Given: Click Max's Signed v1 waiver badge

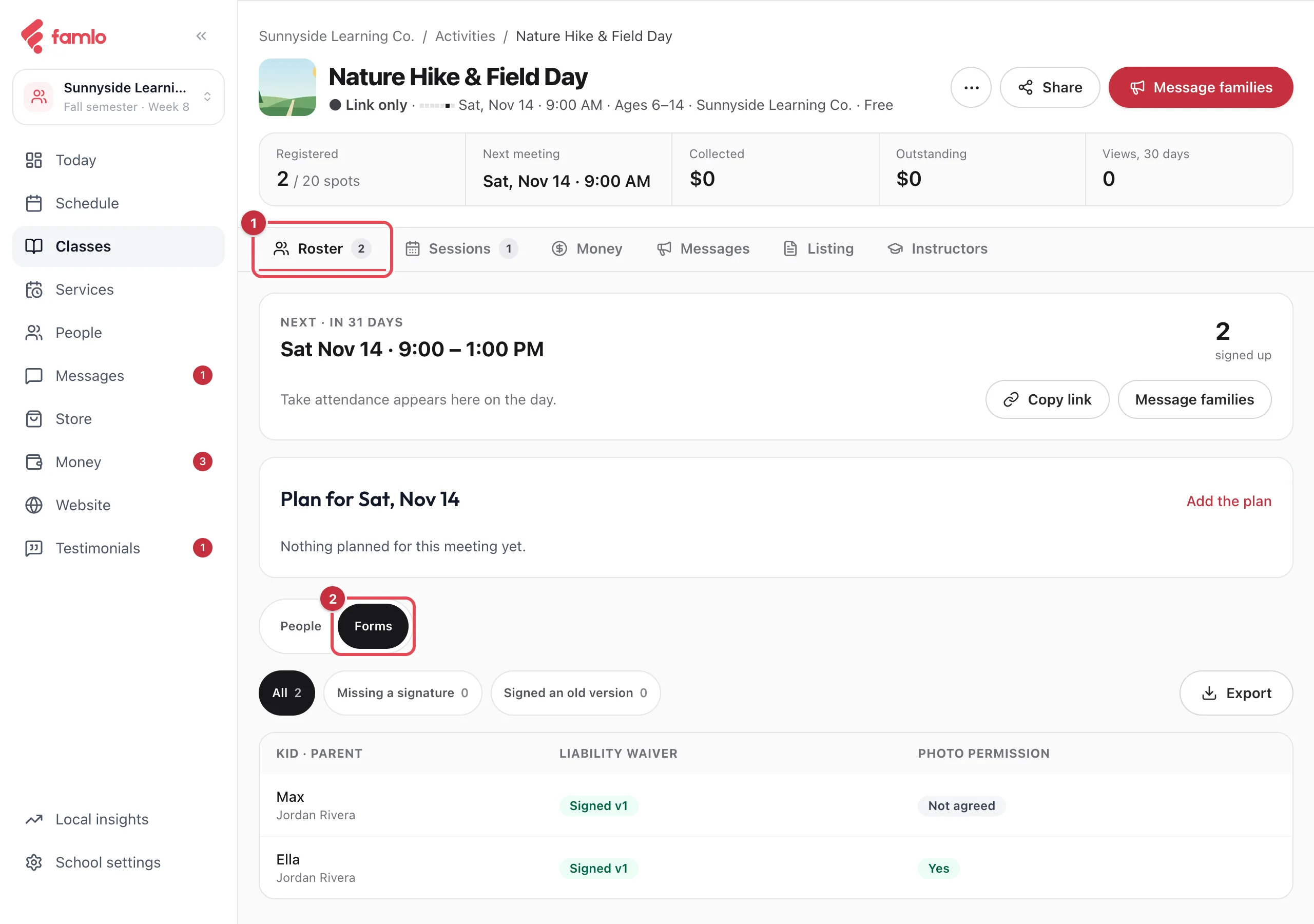Looking at the screenshot, I should (598, 805).
